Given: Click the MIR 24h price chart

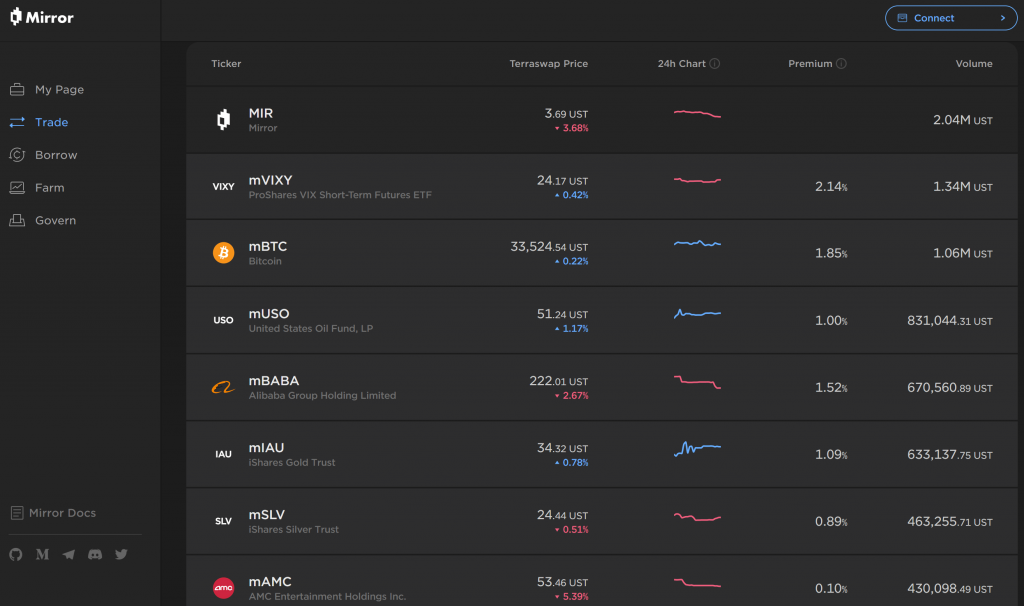Looking at the screenshot, I should click(x=697, y=114).
